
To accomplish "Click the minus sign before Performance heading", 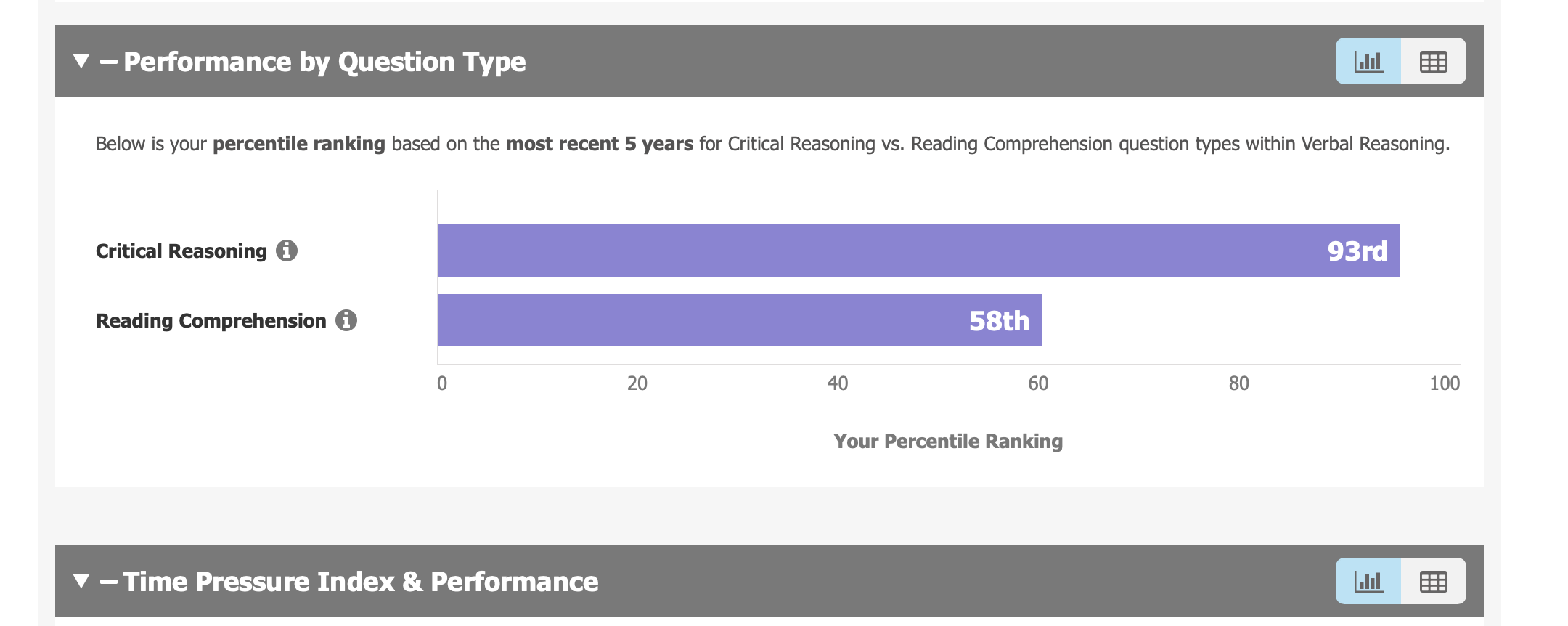I will [x=109, y=62].
